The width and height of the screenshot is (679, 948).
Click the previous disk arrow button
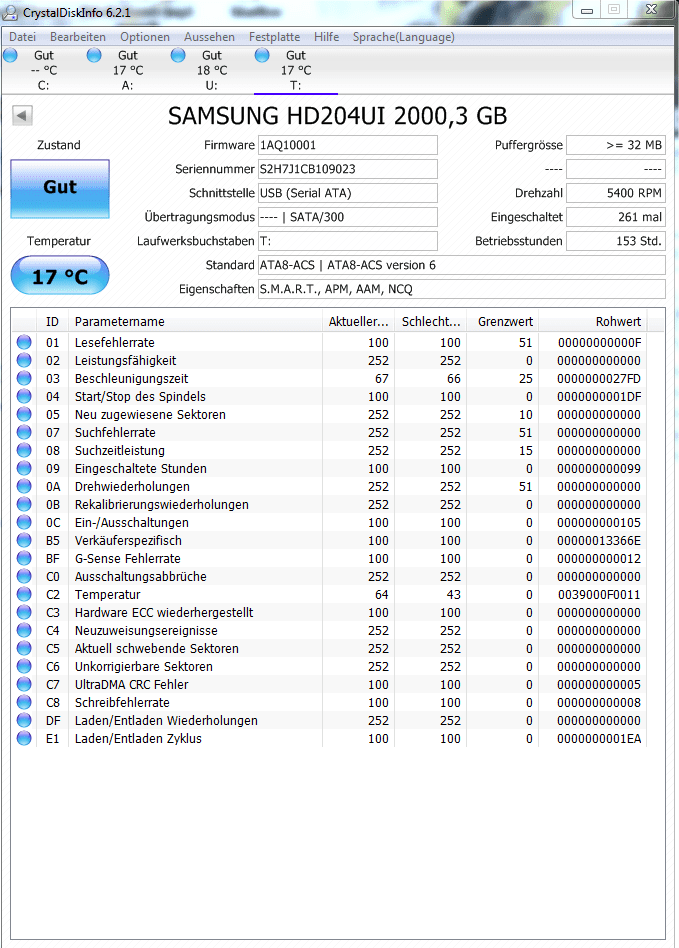[x=22, y=115]
